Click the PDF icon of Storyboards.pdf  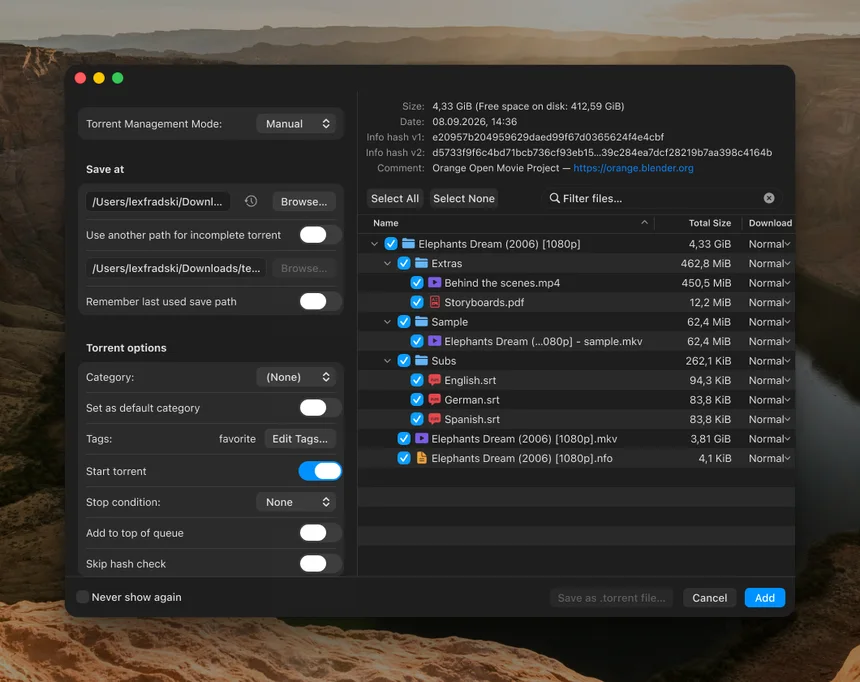tap(434, 302)
